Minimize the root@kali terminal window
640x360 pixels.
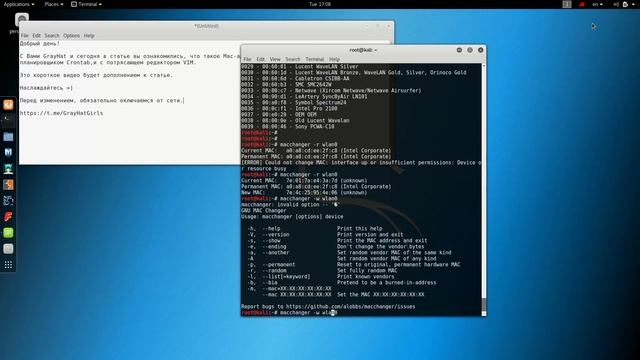click(x=459, y=50)
